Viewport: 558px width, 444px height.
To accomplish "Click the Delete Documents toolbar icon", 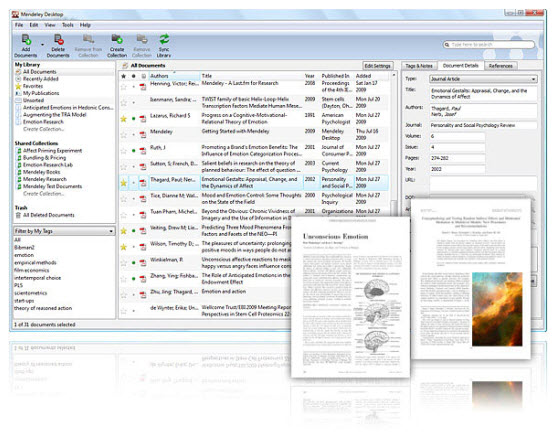I will 58,40.
